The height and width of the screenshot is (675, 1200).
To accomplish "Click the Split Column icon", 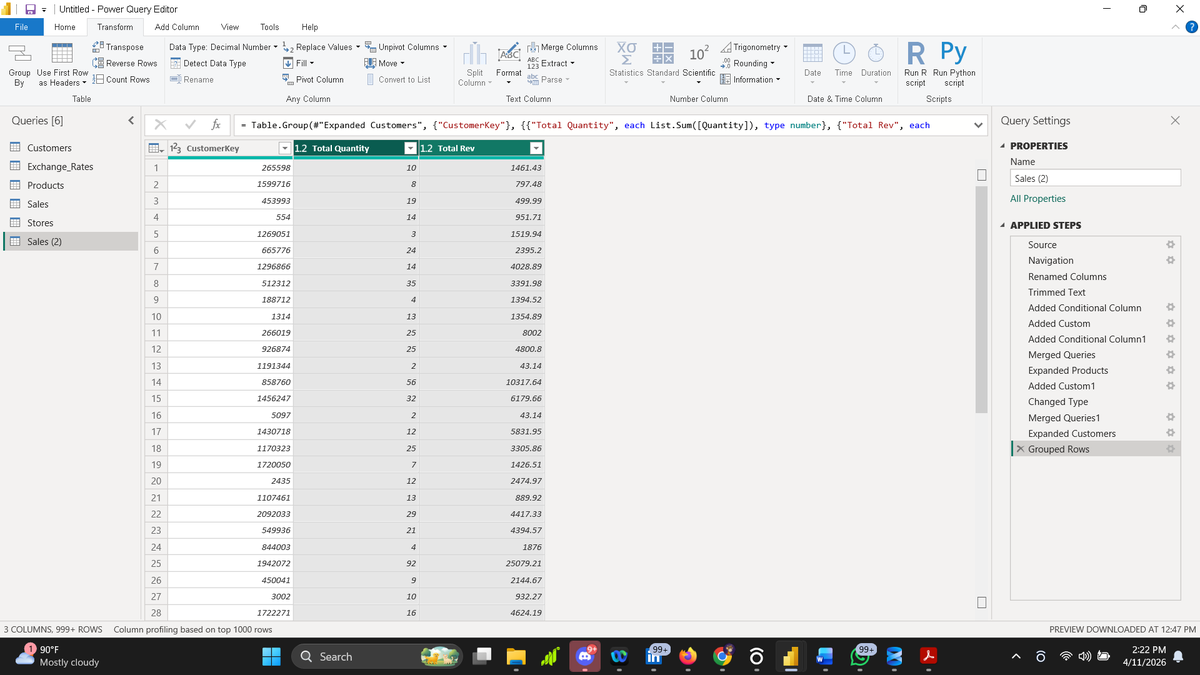I will click(x=475, y=53).
